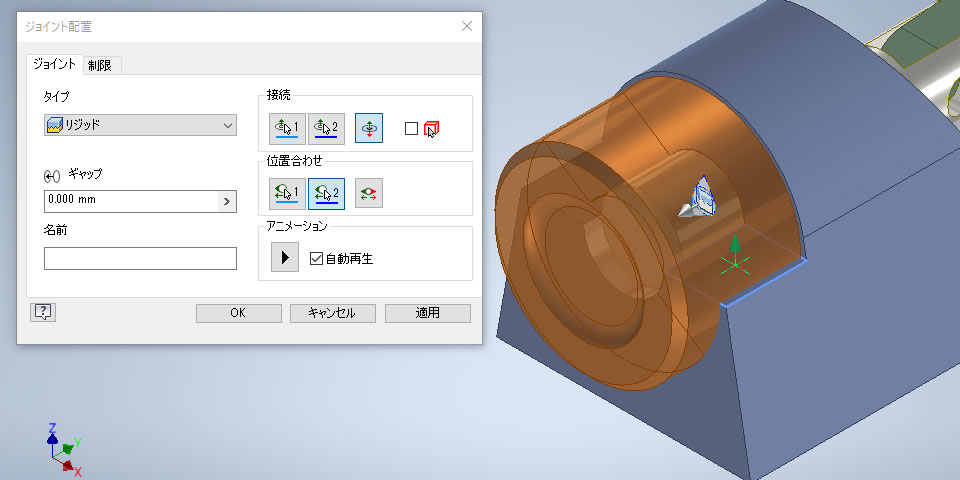Click the invert alignment button in 位置合わせ

[x=369, y=194]
